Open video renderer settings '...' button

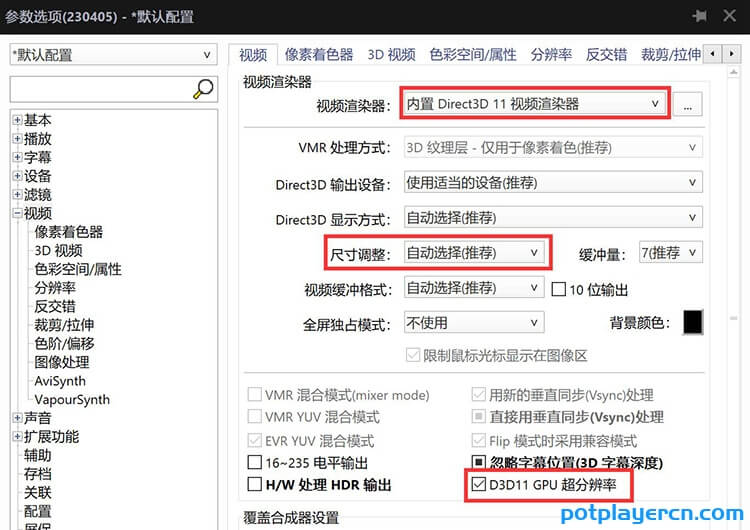point(688,103)
